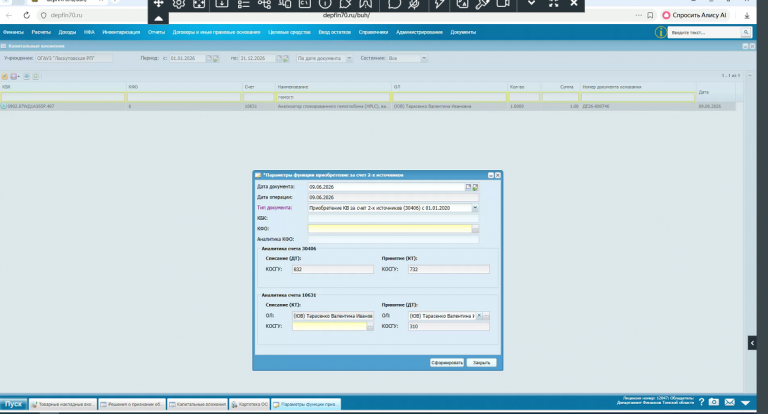Click Закрыть button in dialog
The height and width of the screenshot is (414, 768).
point(481,363)
